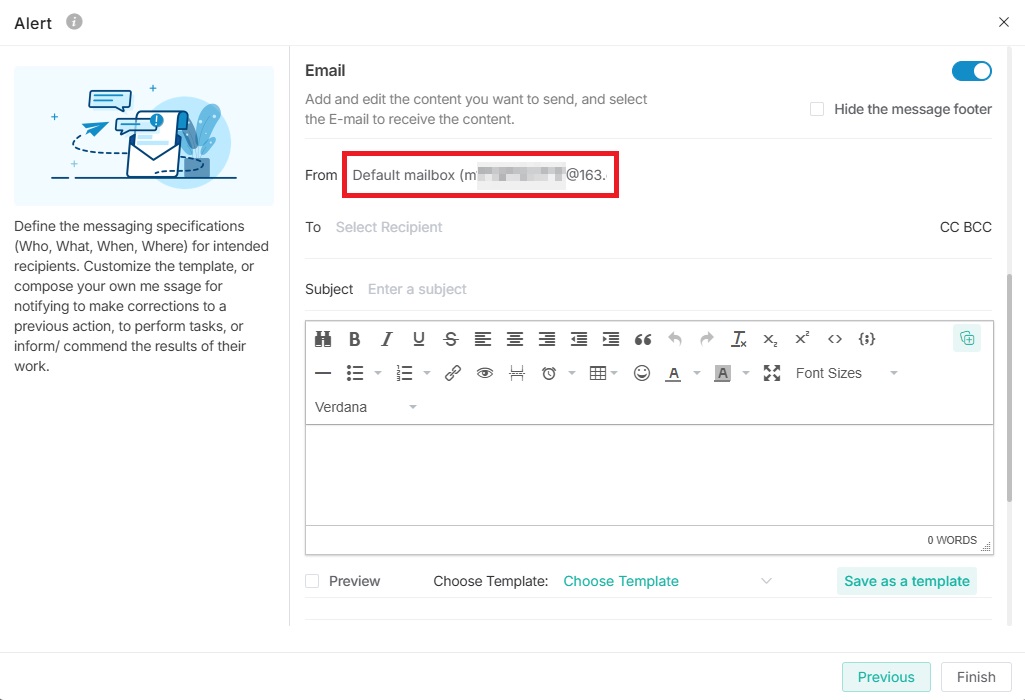Insert a link with the chain icon
The width and height of the screenshot is (1025, 700).
coord(453,373)
